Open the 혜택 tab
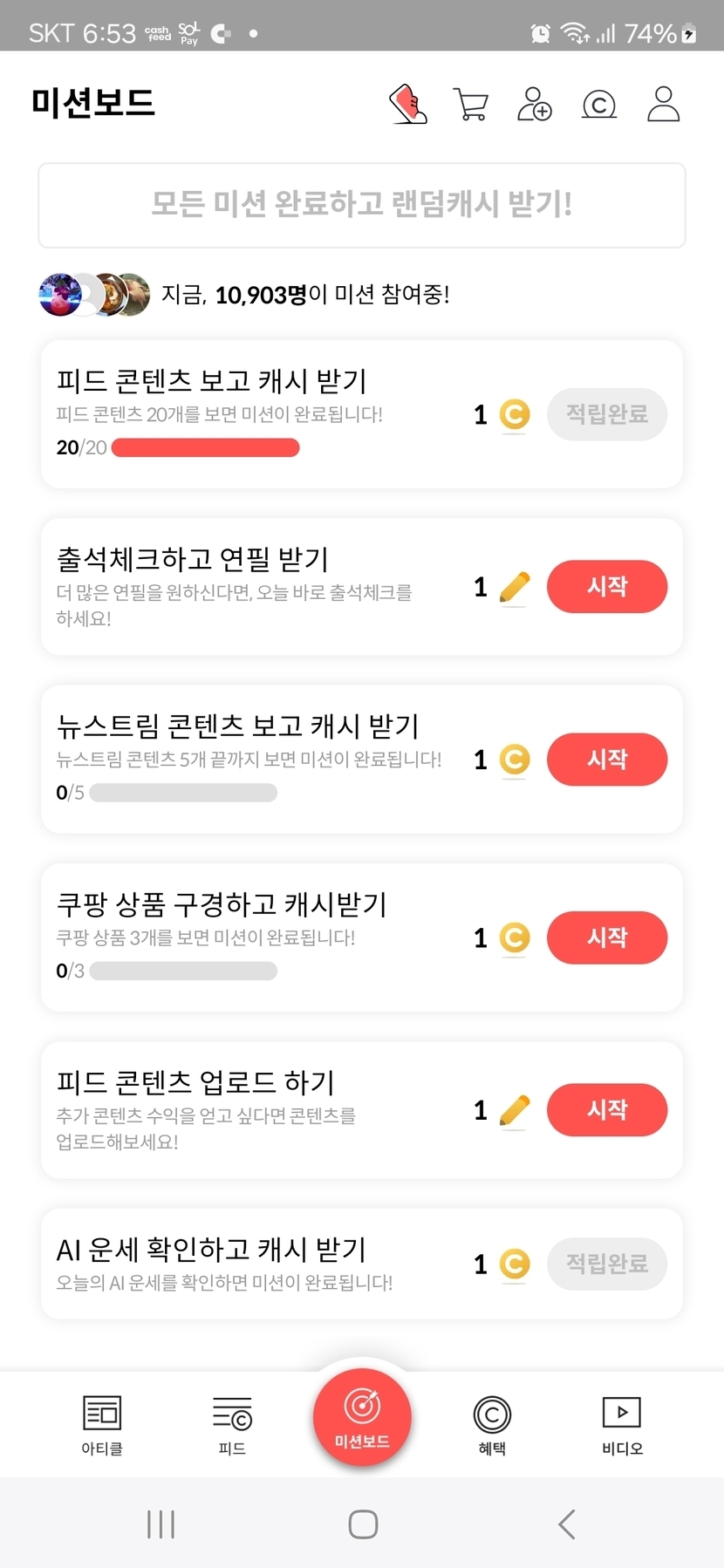This screenshot has width=724, height=1568. [x=492, y=1423]
